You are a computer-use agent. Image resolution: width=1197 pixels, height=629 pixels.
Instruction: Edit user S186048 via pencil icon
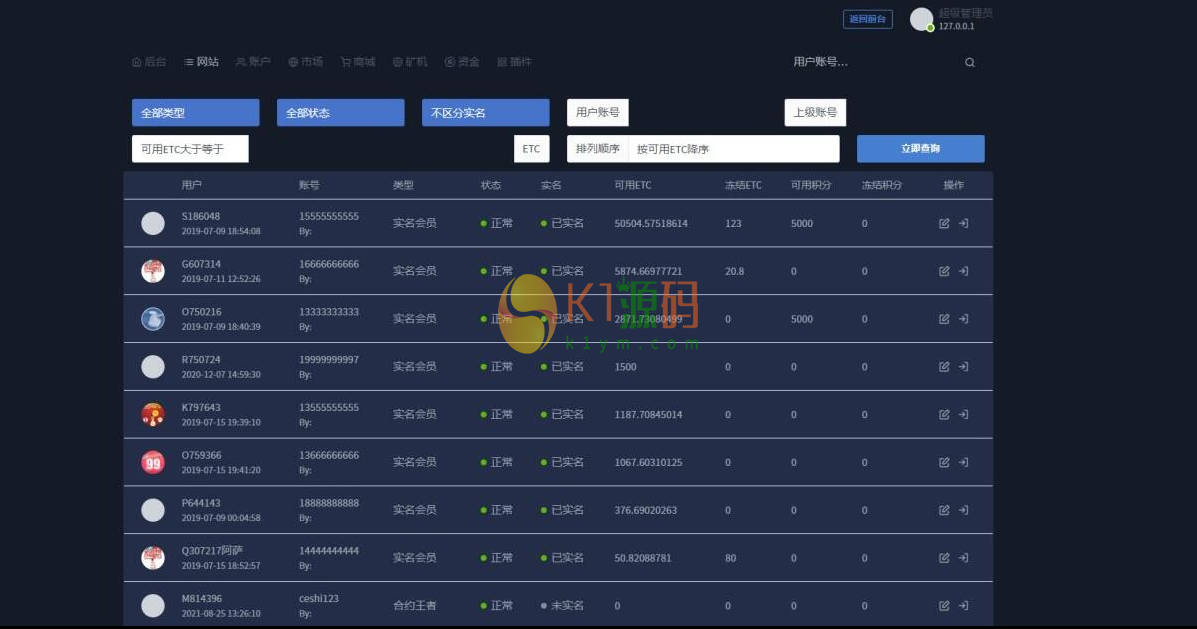(x=944, y=224)
